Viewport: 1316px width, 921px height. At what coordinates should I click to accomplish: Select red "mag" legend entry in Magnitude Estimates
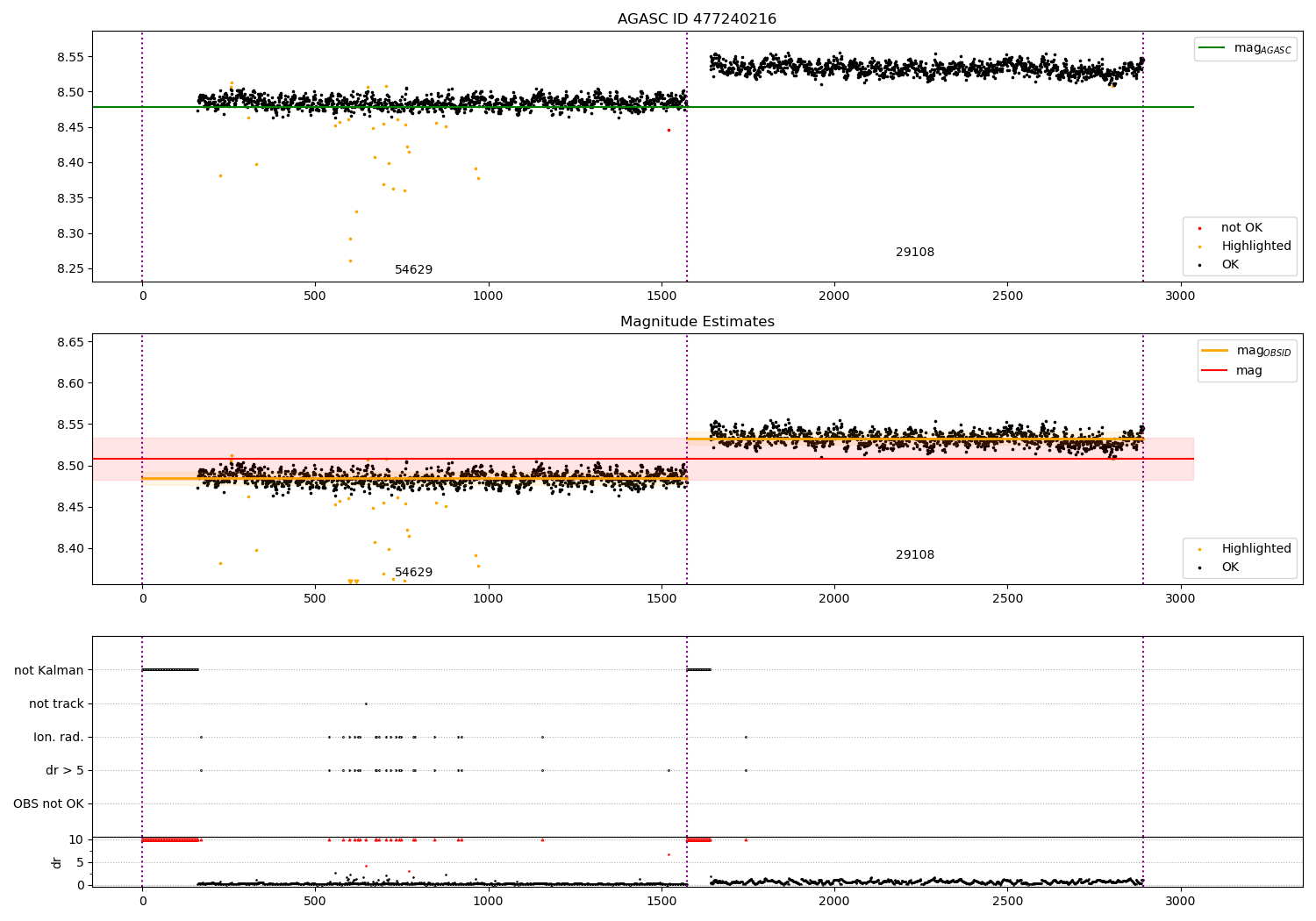point(1233,371)
